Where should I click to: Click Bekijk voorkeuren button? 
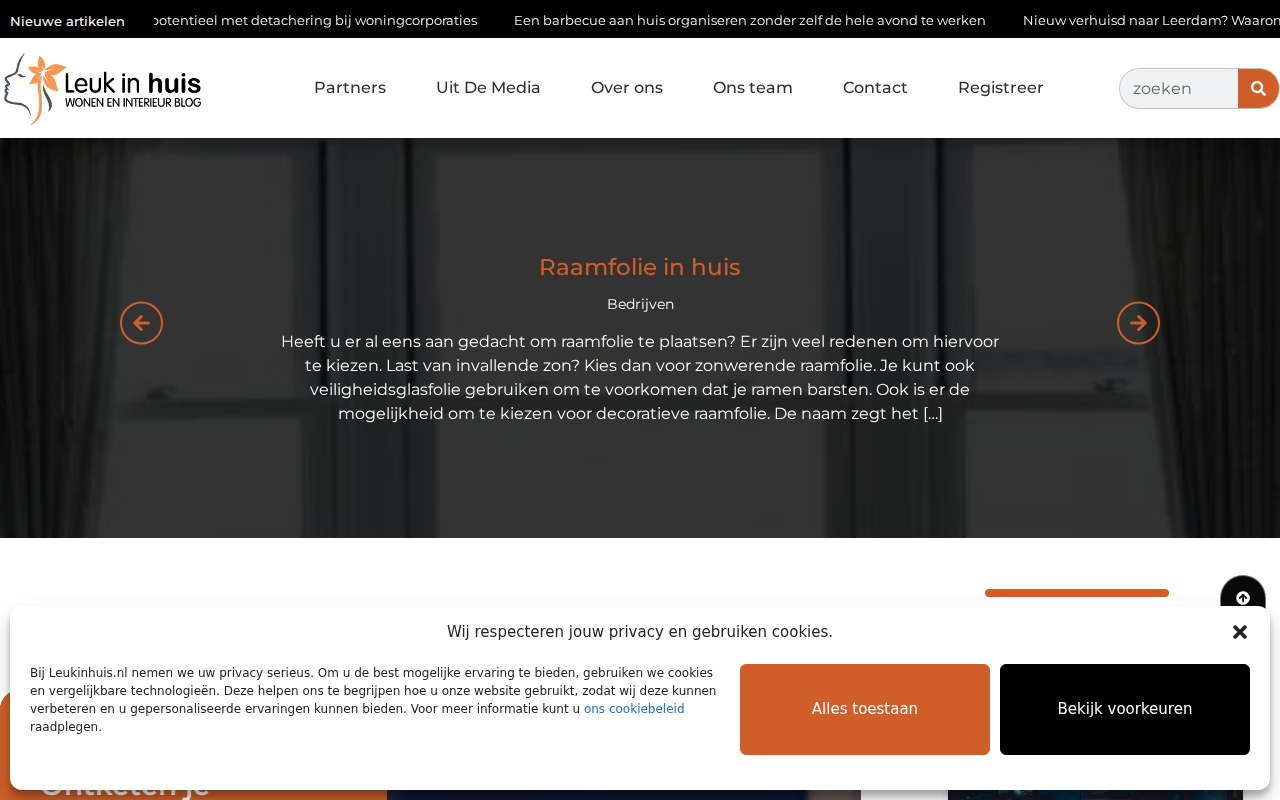coord(1125,709)
